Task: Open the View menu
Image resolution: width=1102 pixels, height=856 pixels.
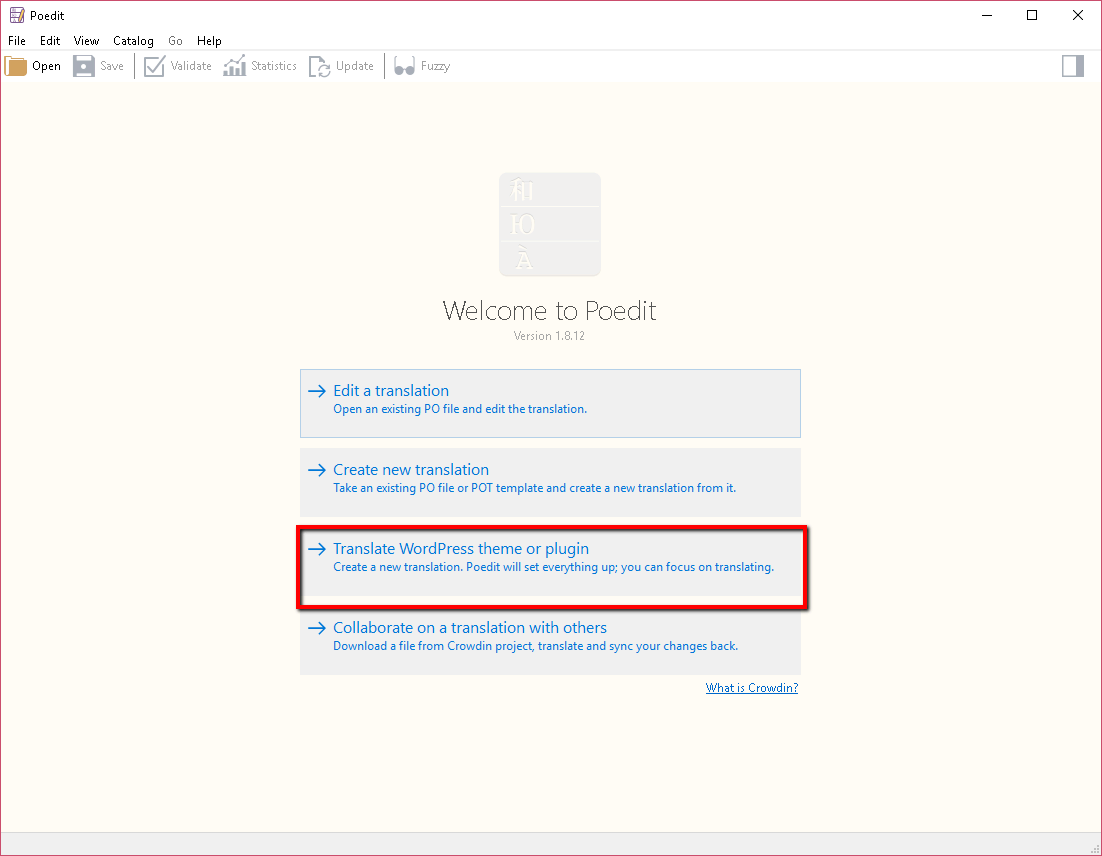Action: pyautogui.click(x=86, y=41)
